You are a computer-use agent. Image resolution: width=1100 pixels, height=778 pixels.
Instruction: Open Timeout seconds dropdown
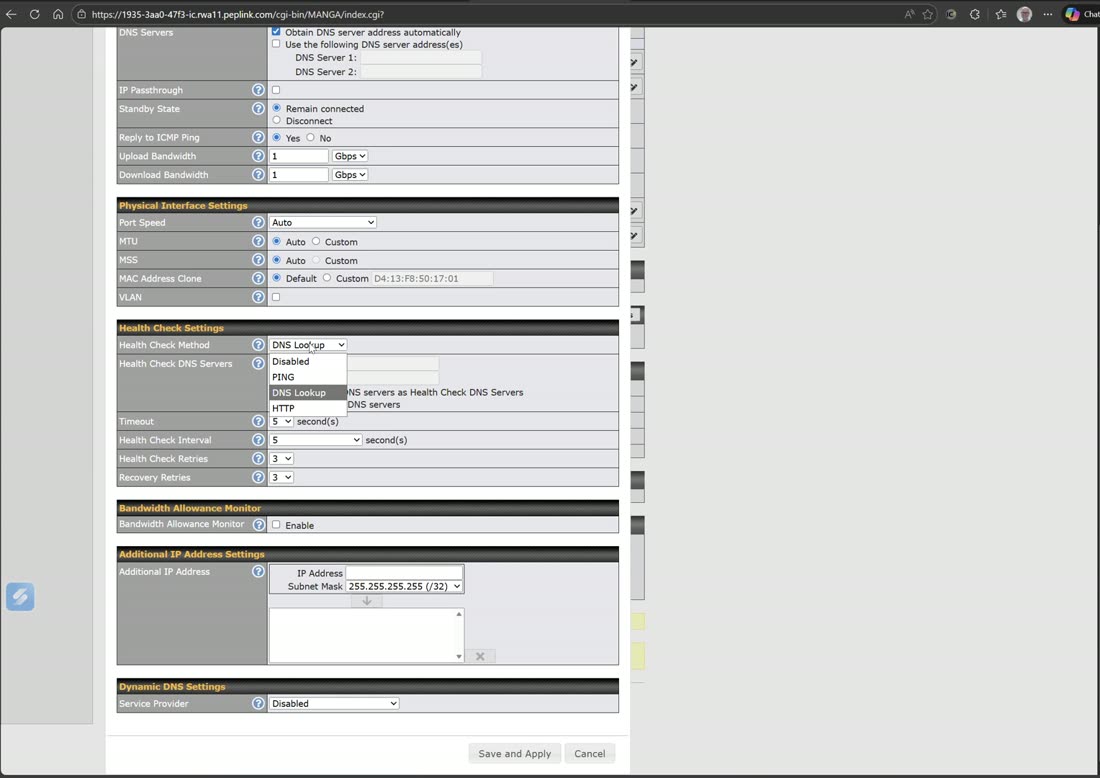coord(281,421)
